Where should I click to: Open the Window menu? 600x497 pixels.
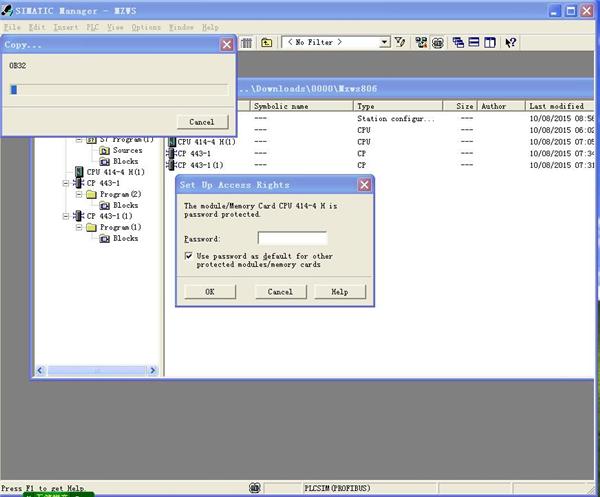[181, 27]
